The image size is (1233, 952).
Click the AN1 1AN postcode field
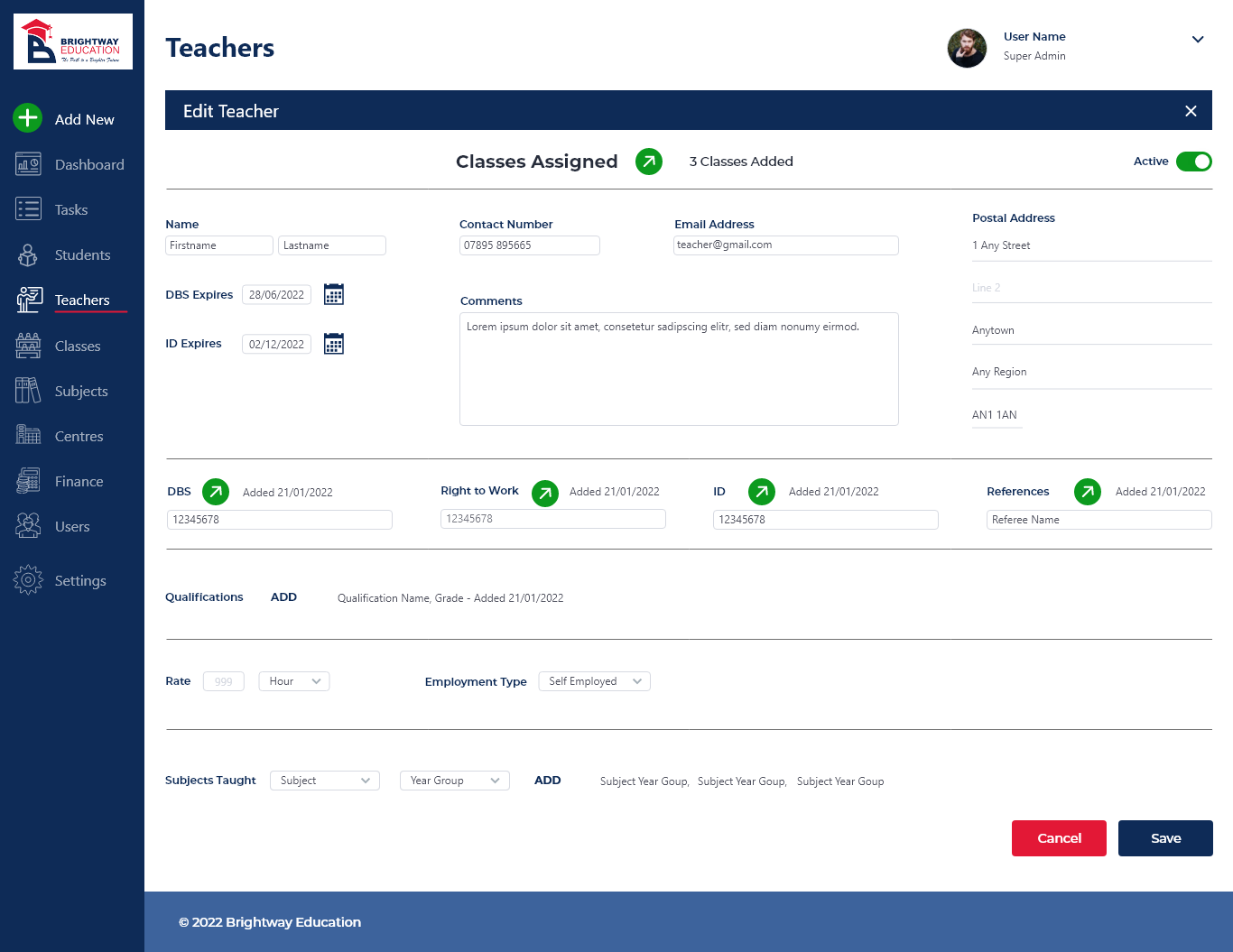997,415
